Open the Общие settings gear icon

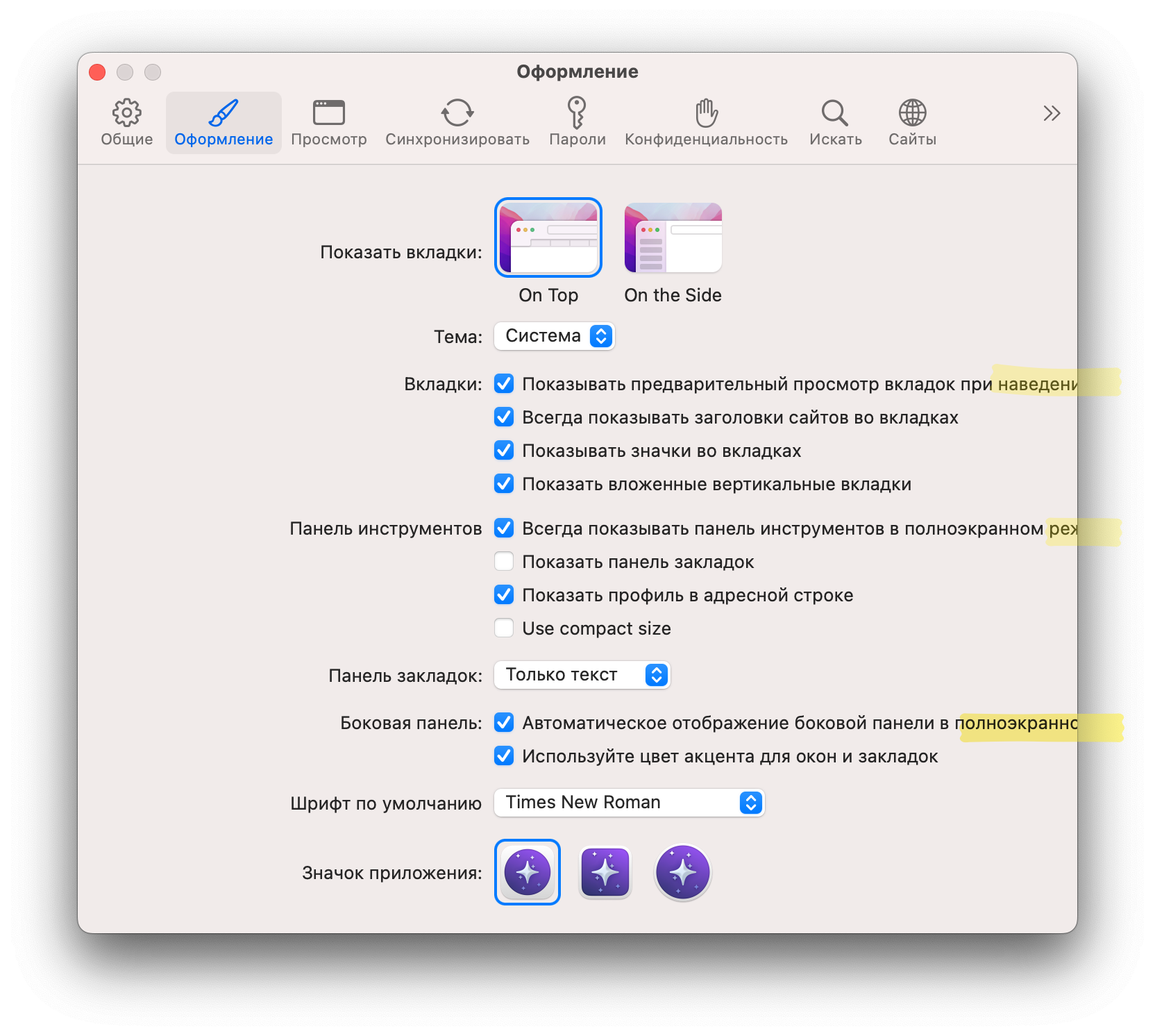tap(126, 113)
